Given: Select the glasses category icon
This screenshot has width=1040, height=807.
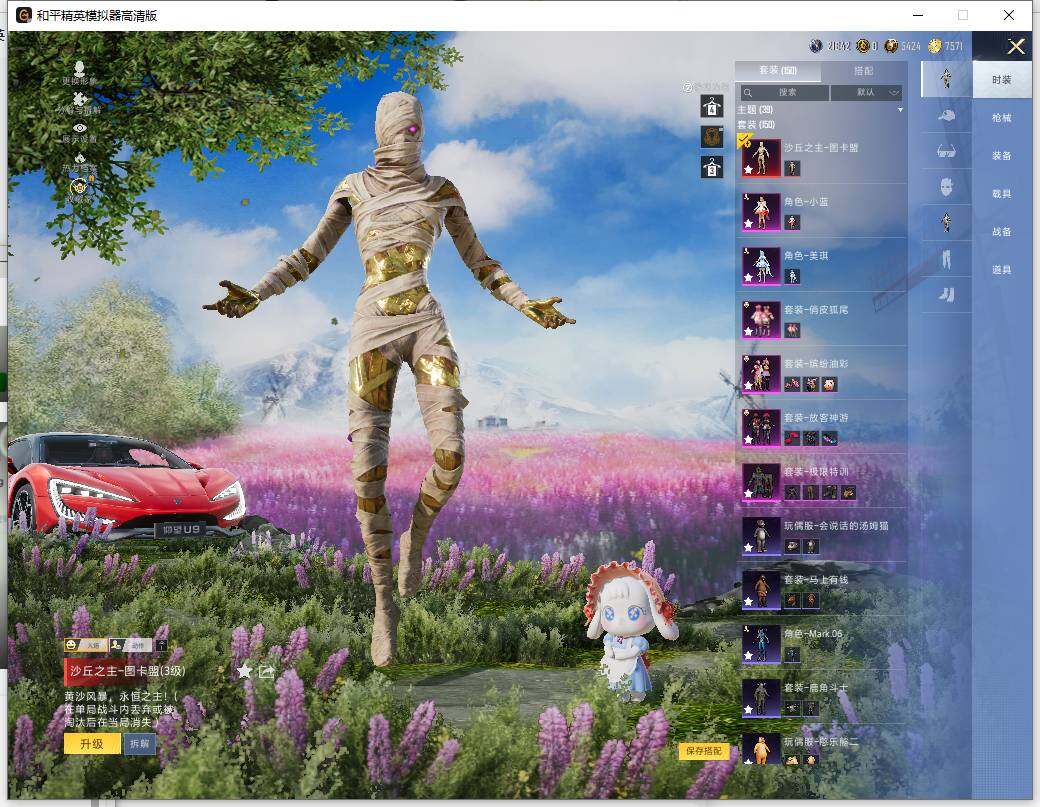Looking at the screenshot, I should (x=946, y=152).
